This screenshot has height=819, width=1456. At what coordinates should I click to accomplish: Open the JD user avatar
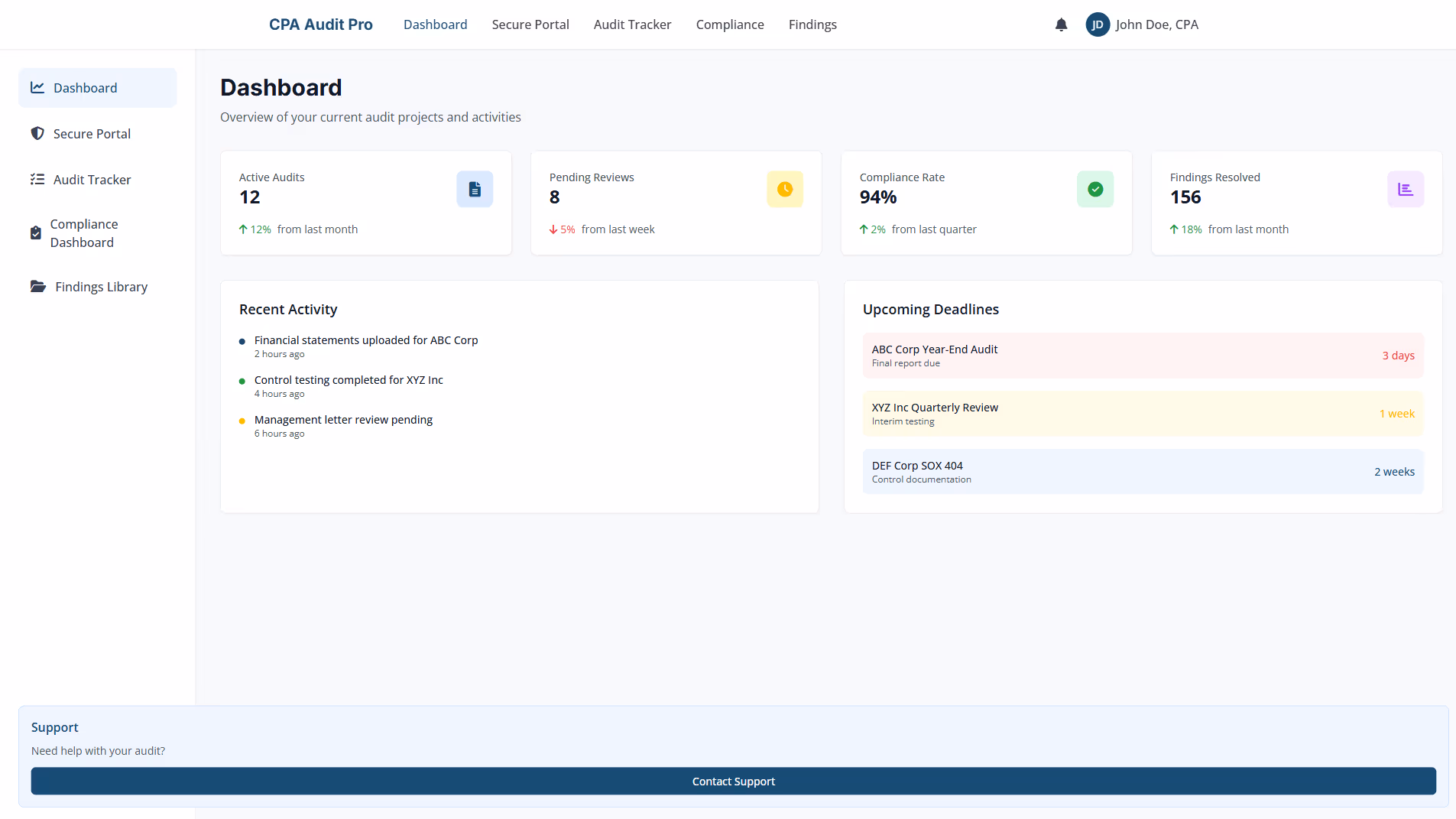tap(1098, 24)
